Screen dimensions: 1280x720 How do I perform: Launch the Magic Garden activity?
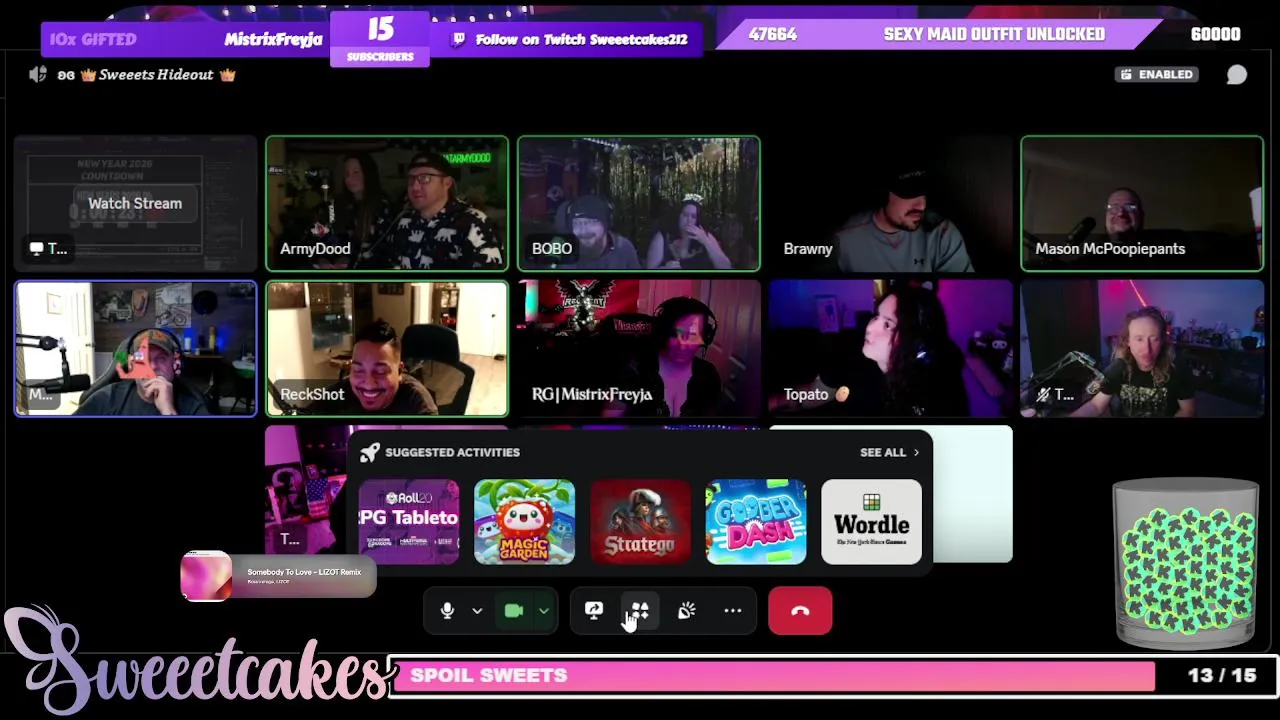pyautogui.click(x=525, y=522)
